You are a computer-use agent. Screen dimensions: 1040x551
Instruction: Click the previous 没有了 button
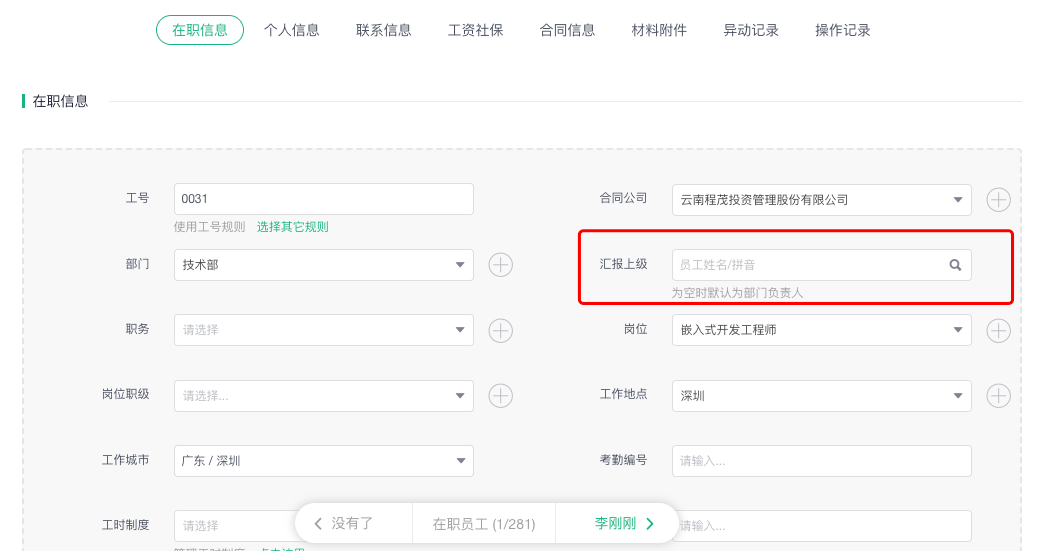(x=344, y=524)
